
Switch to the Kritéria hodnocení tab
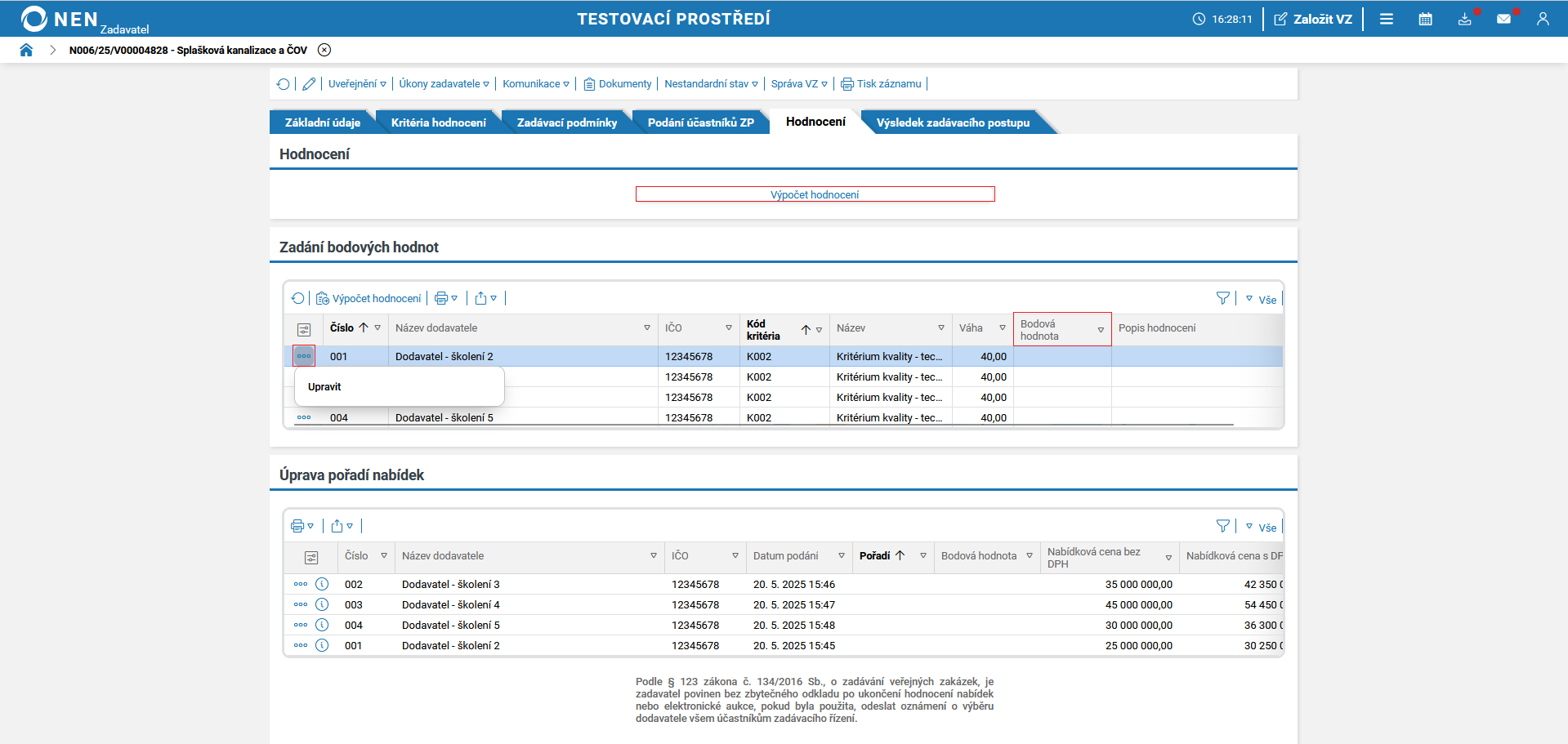pos(439,123)
